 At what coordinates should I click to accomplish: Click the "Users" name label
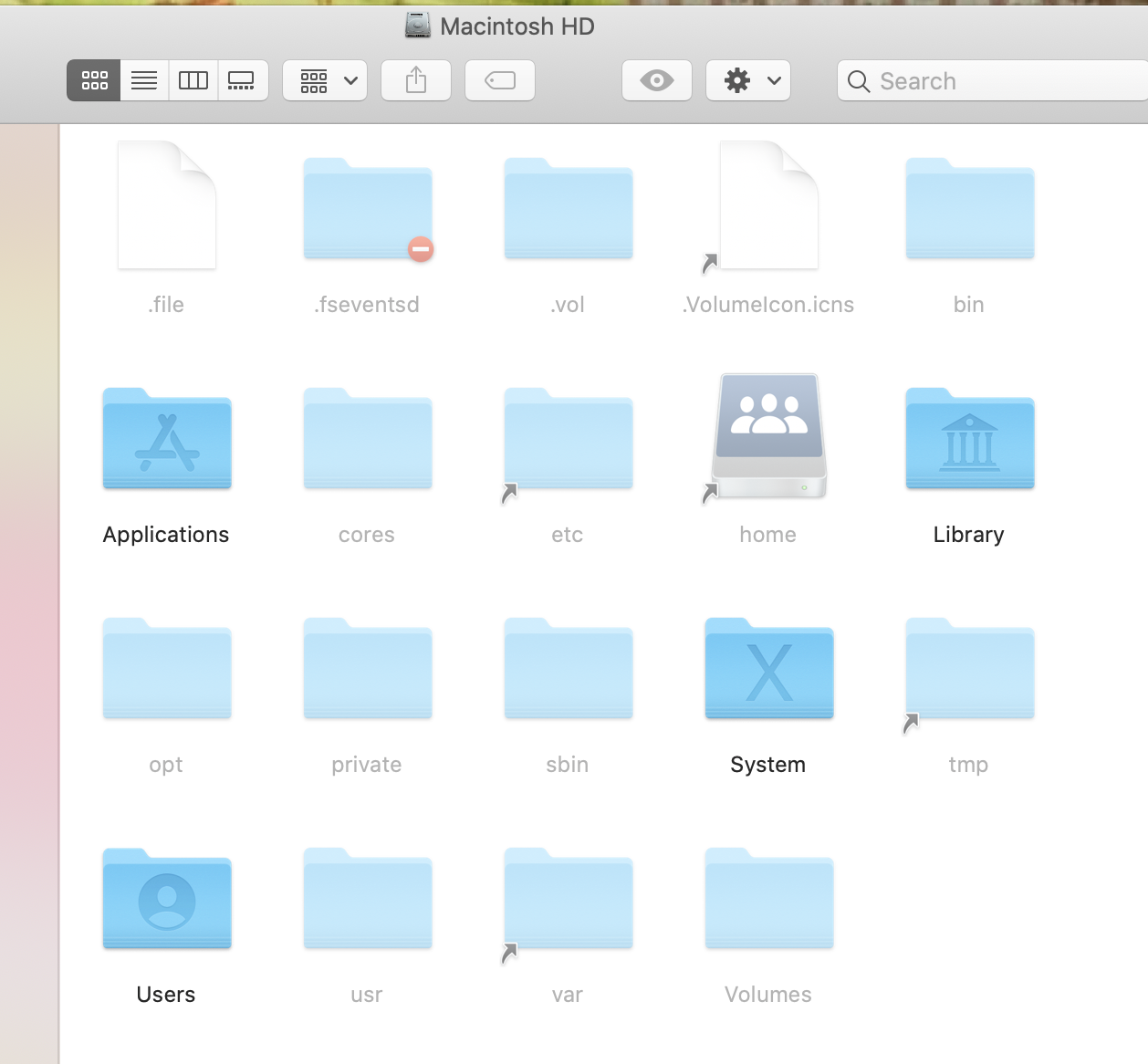click(166, 995)
